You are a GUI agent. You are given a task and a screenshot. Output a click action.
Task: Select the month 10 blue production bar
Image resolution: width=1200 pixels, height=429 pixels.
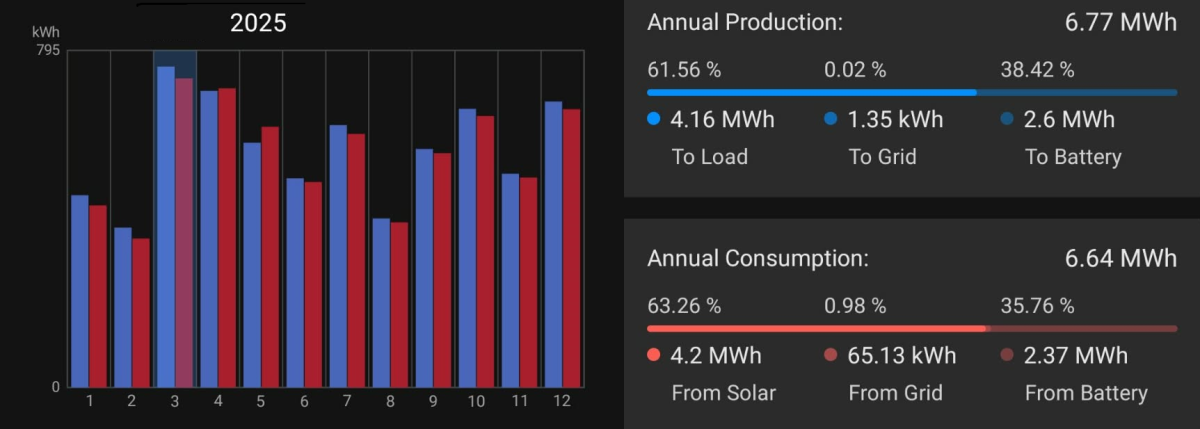(x=466, y=248)
